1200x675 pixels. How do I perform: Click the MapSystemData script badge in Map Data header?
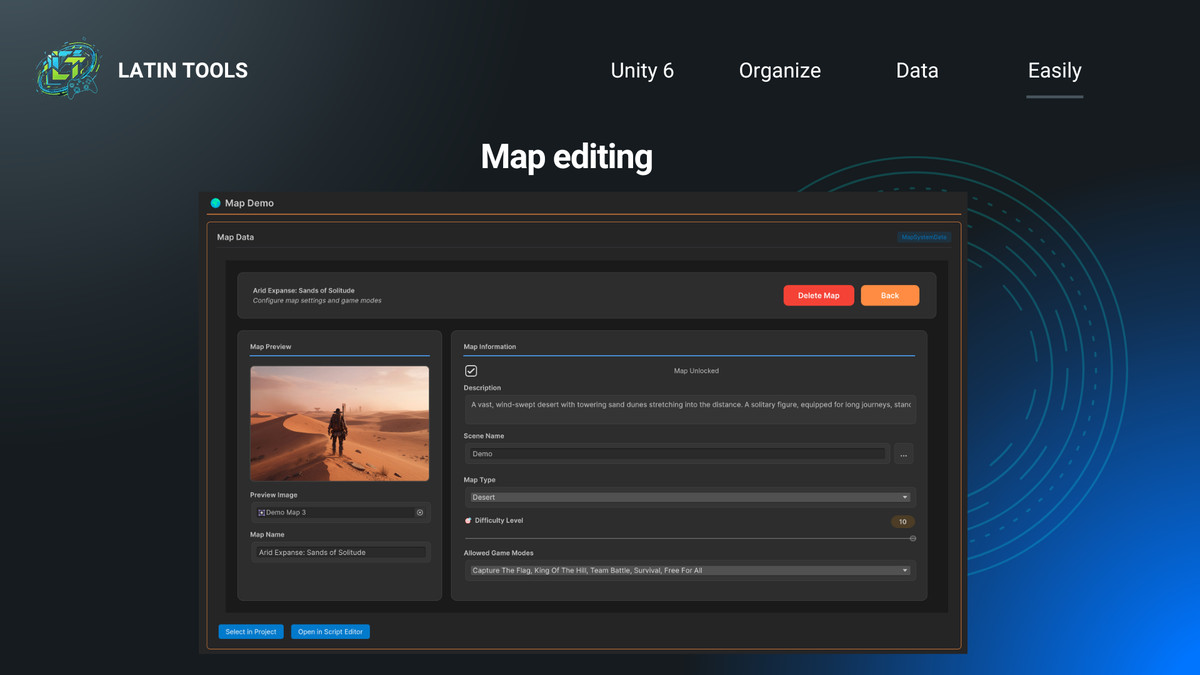point(923,237)
